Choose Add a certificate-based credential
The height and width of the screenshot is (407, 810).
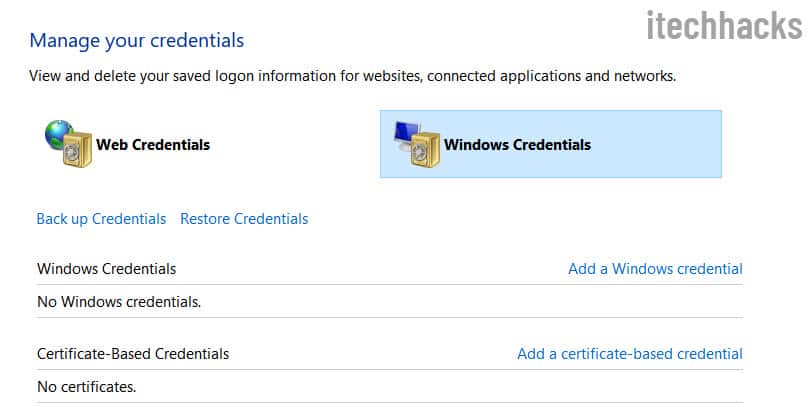pos(629,353)
